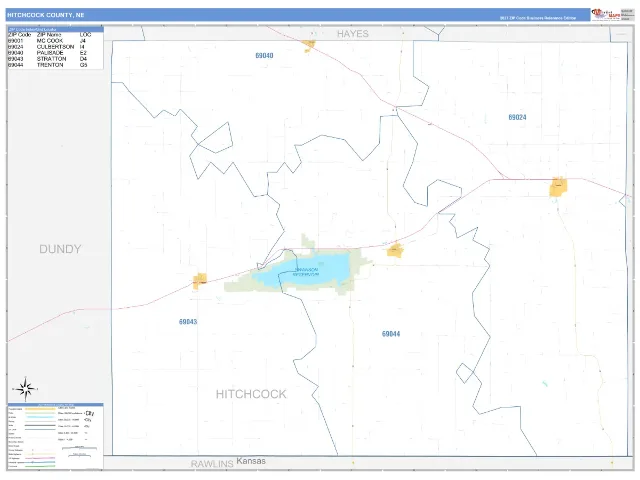Click the HAYES county name label
The image size is (640, 480).
[353, 34]
